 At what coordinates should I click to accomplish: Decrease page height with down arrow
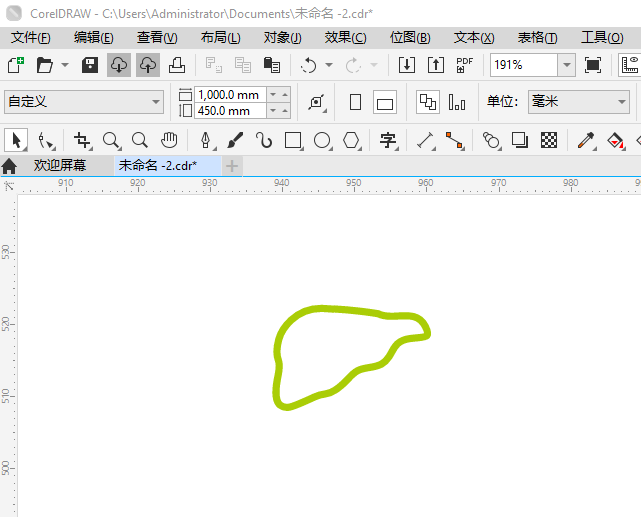tap(273, 110)
